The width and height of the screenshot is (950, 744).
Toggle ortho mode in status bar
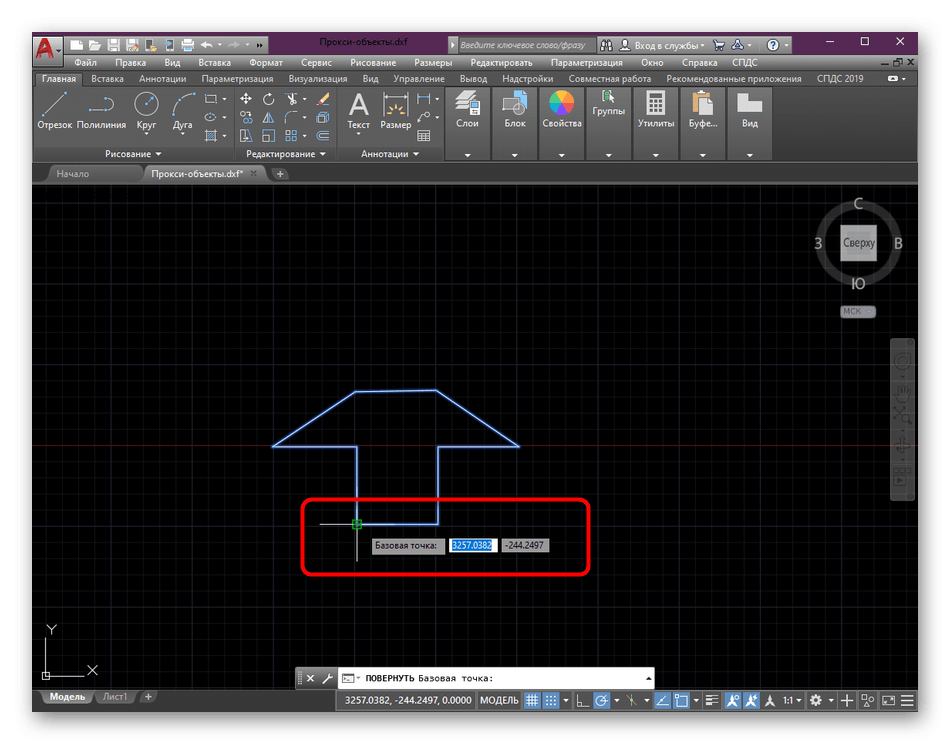coord(582,700)
